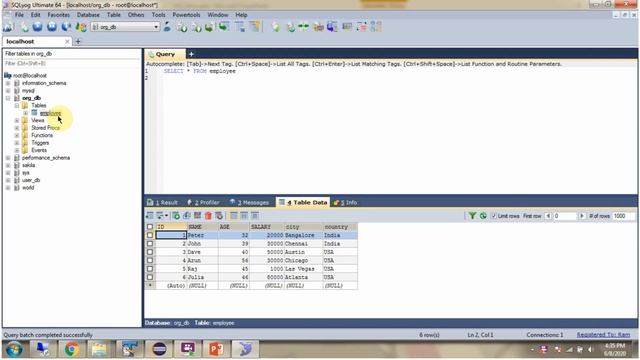Switch to Text view icon in result toolbar

point(255,216)
